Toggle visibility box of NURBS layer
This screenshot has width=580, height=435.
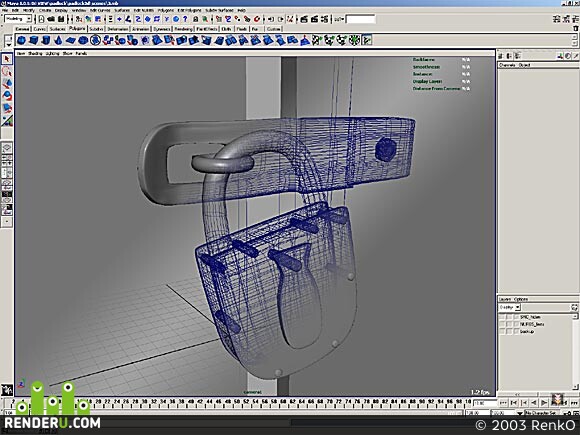(x=502, y=324)
